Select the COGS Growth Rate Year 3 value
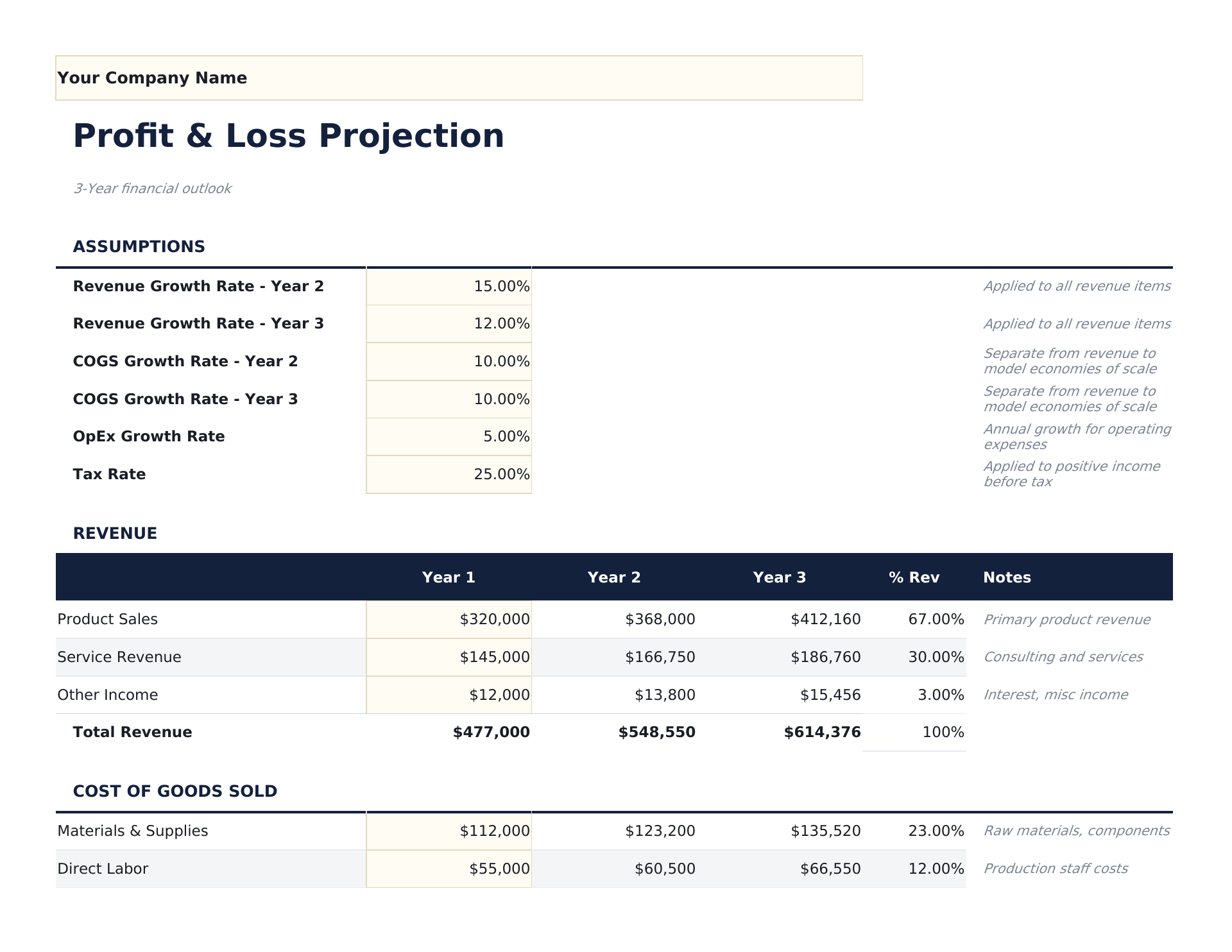The height and width of the screenshot is (952, 1232). (x=449, y=398)
